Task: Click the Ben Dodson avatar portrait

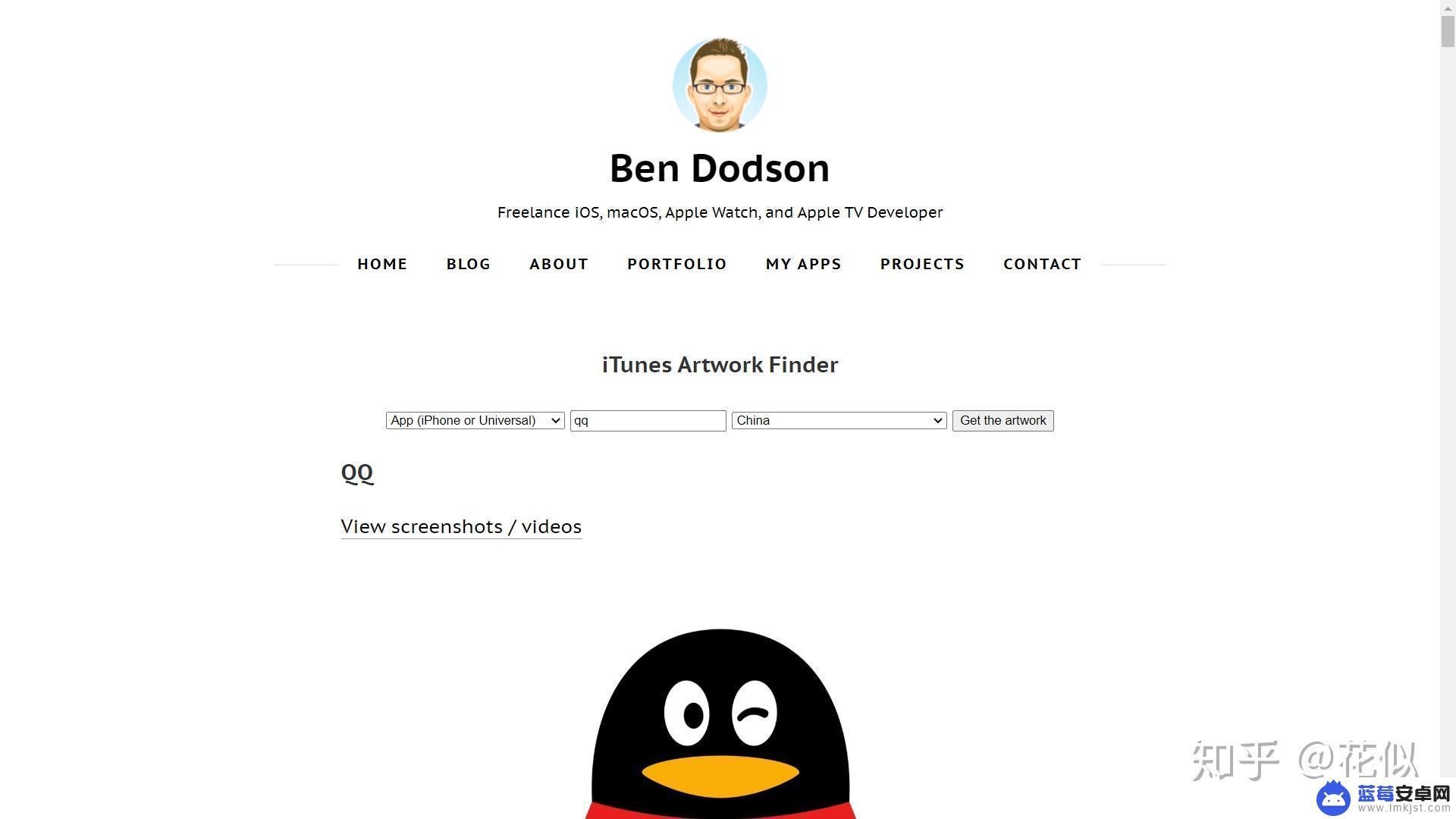Action: tap(720, 86)
